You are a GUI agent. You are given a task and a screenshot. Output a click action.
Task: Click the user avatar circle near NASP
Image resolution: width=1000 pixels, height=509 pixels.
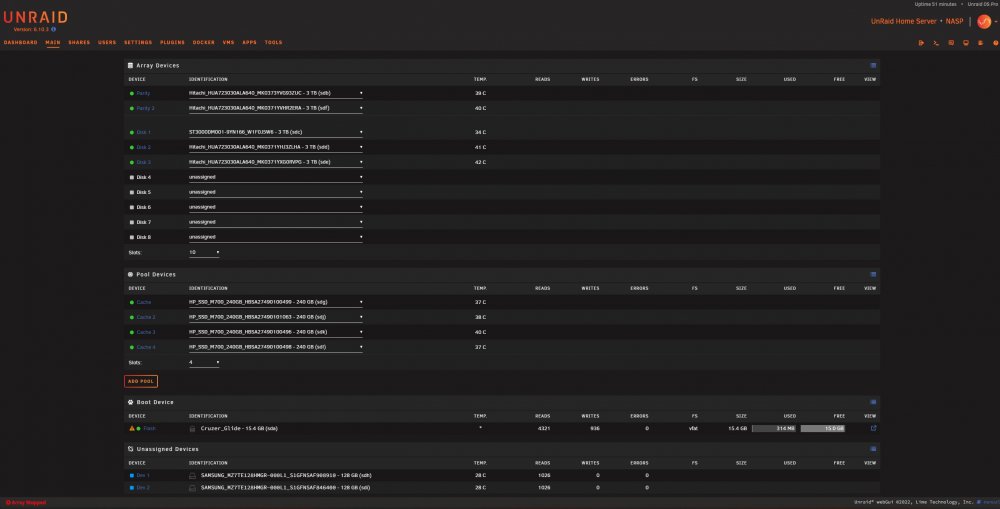tap(984, 21)
